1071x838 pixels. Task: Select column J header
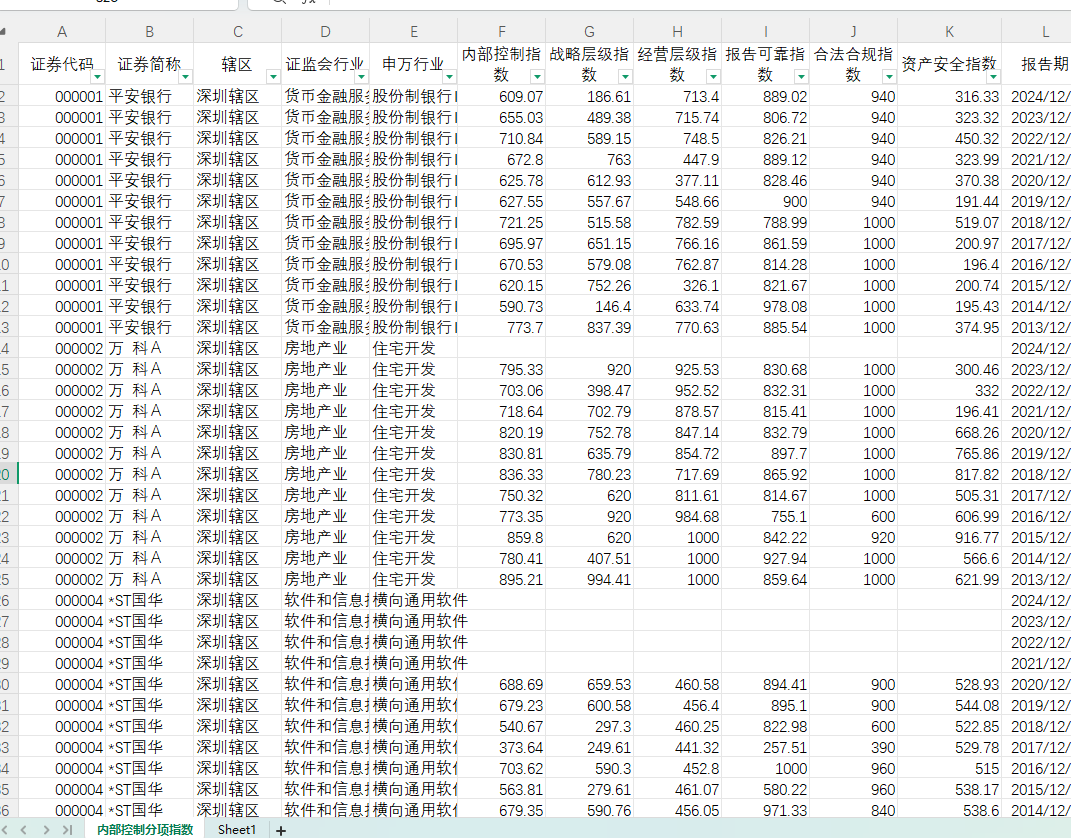click(x=854, y=31)
